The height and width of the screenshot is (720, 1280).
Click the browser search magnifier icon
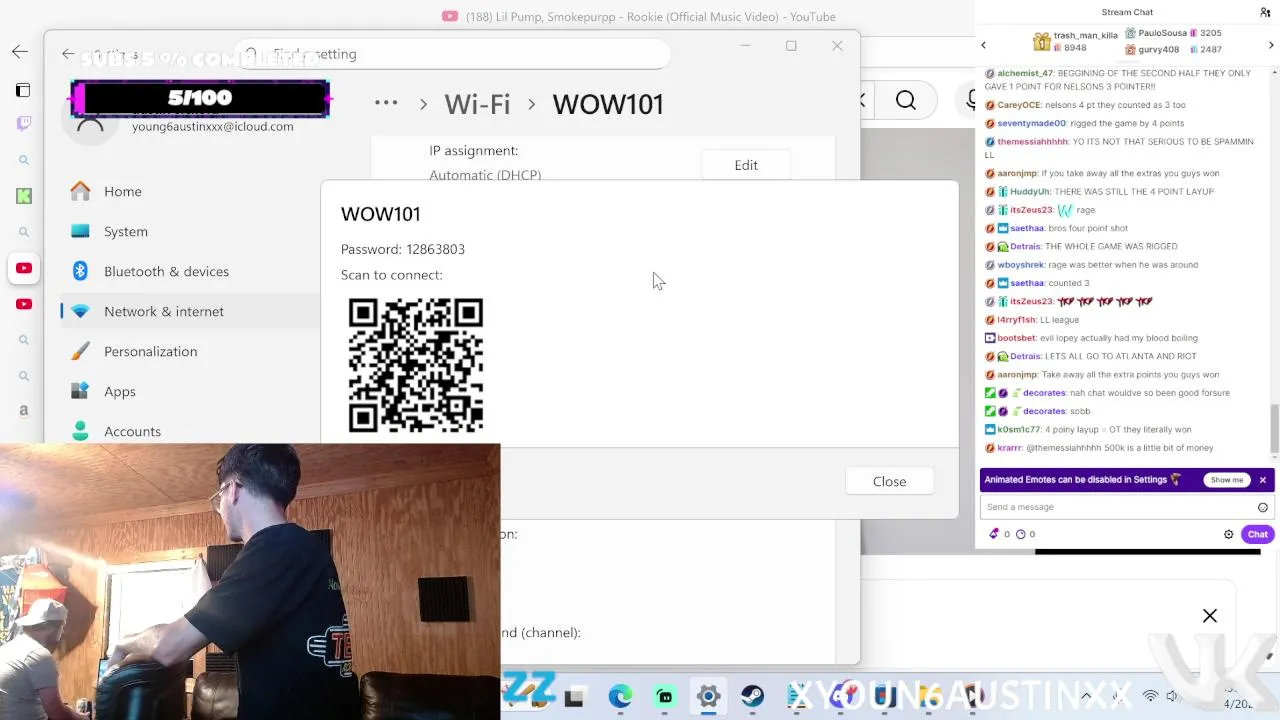click(906, 100)
